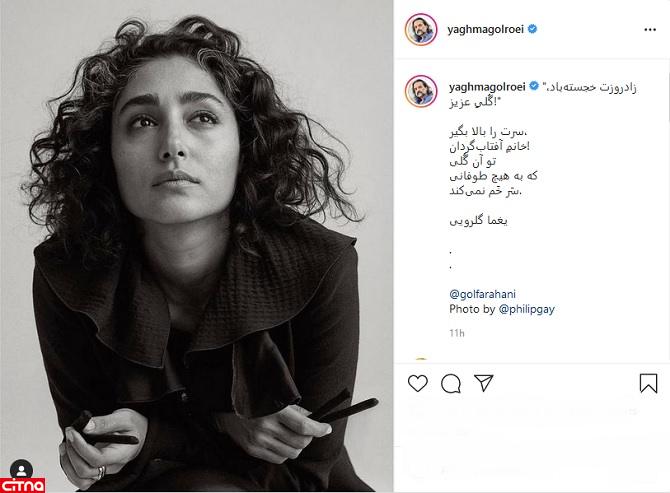Click the black and white portrait photo

[x=197, y=246]
